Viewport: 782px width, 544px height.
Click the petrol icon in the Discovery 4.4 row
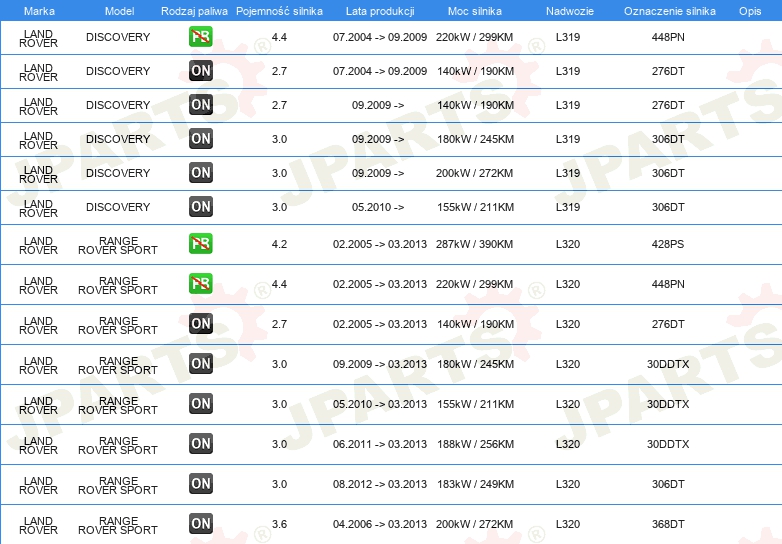200,37
